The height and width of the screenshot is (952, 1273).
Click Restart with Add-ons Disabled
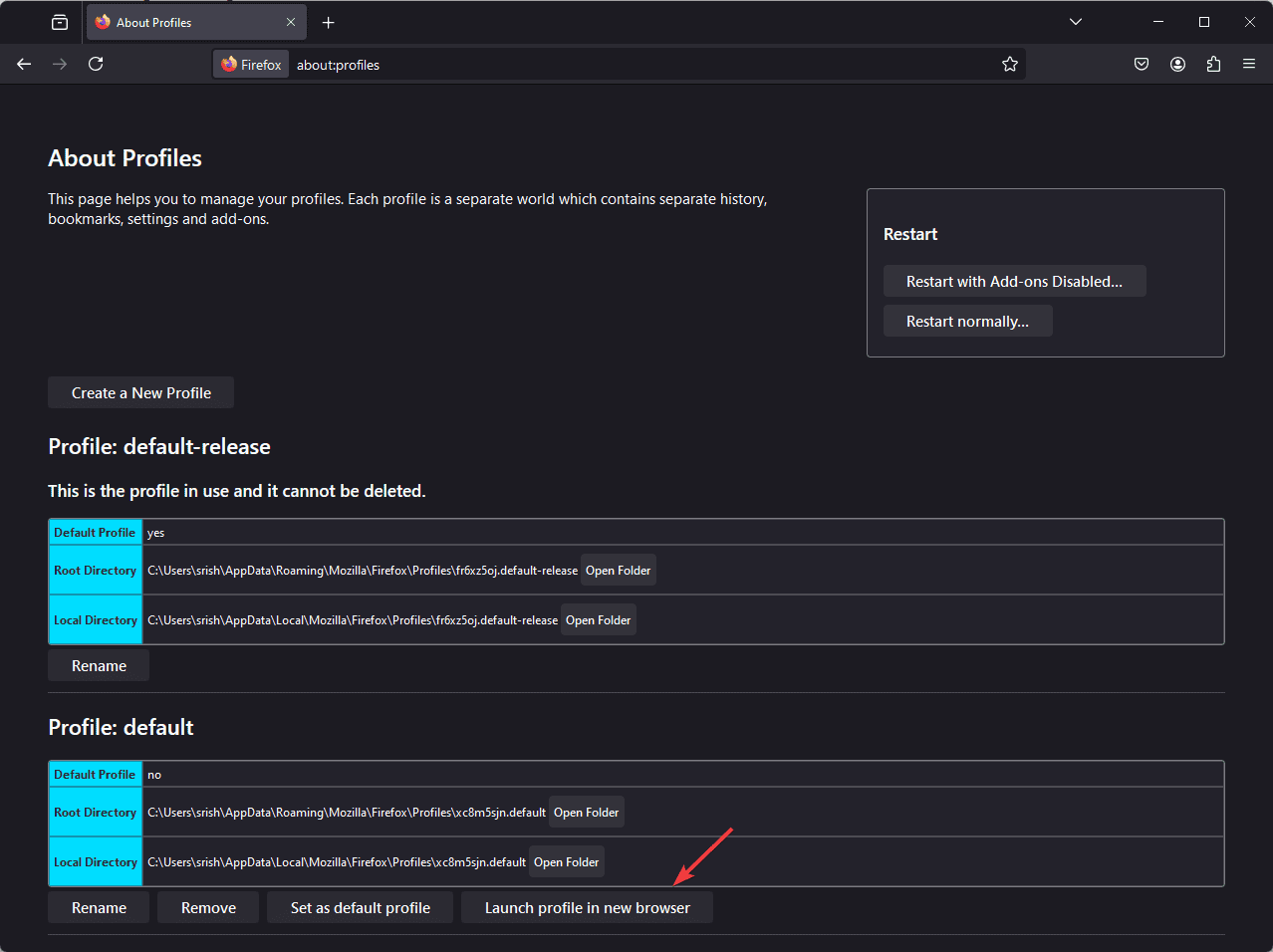point(1014,282)
